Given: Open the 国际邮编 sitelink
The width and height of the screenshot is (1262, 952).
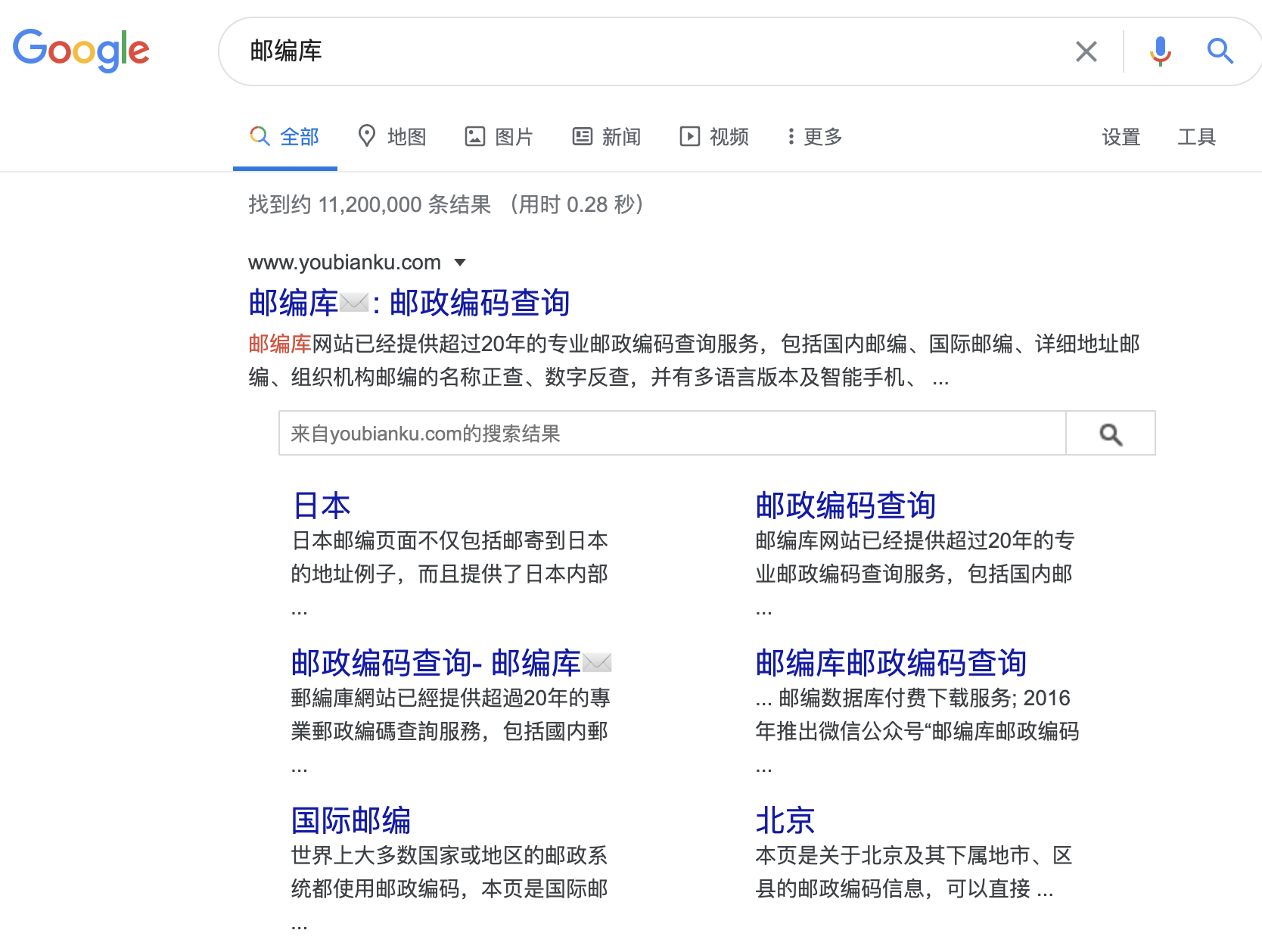Looking at the screenshot, I should (x=351, y=820).
